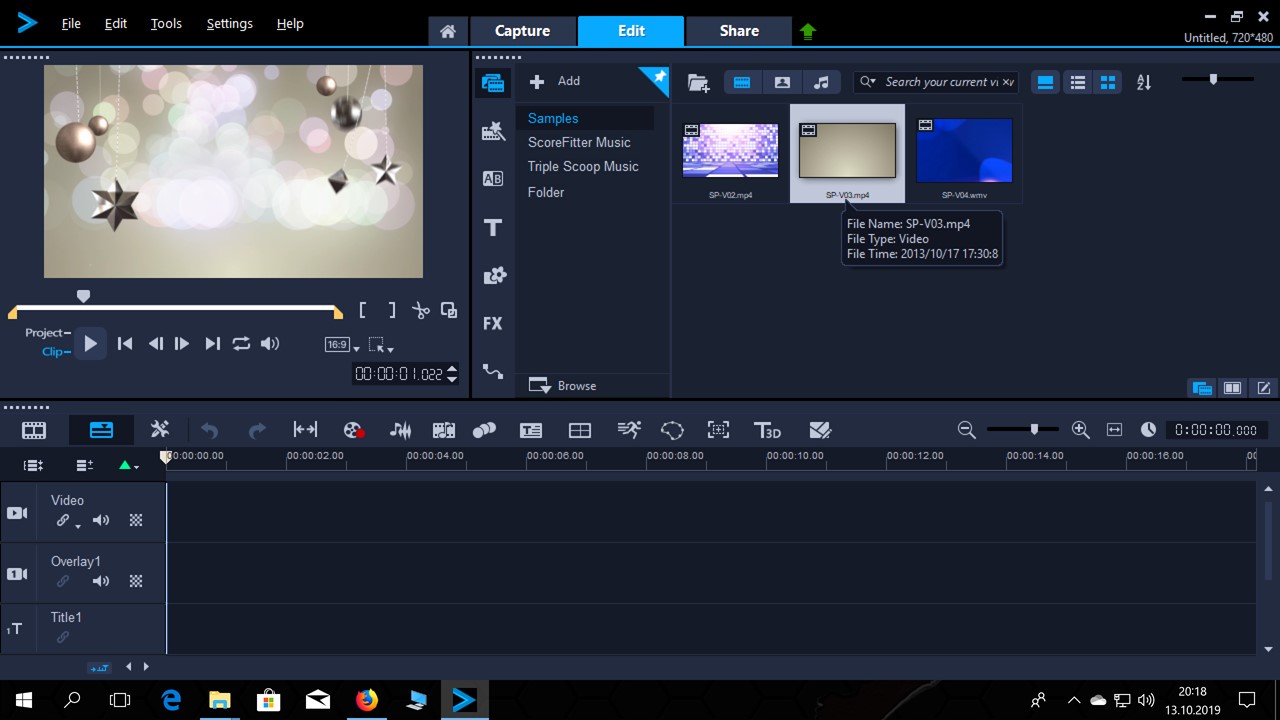Open the Sound Mixer in timeline toolbar
The image size is (1280, 720).
400,430
